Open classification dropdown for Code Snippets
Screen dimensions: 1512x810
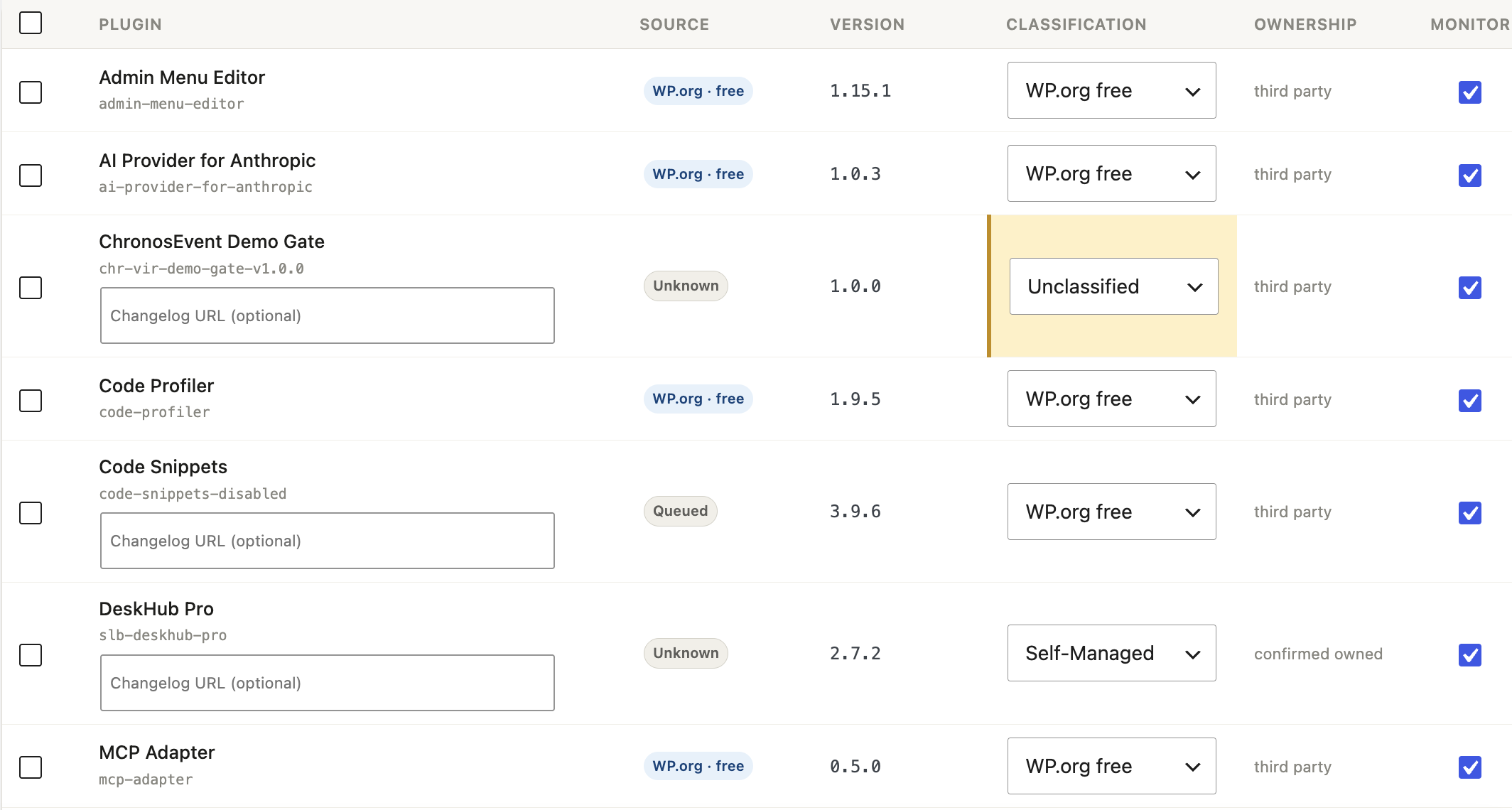1111,512
